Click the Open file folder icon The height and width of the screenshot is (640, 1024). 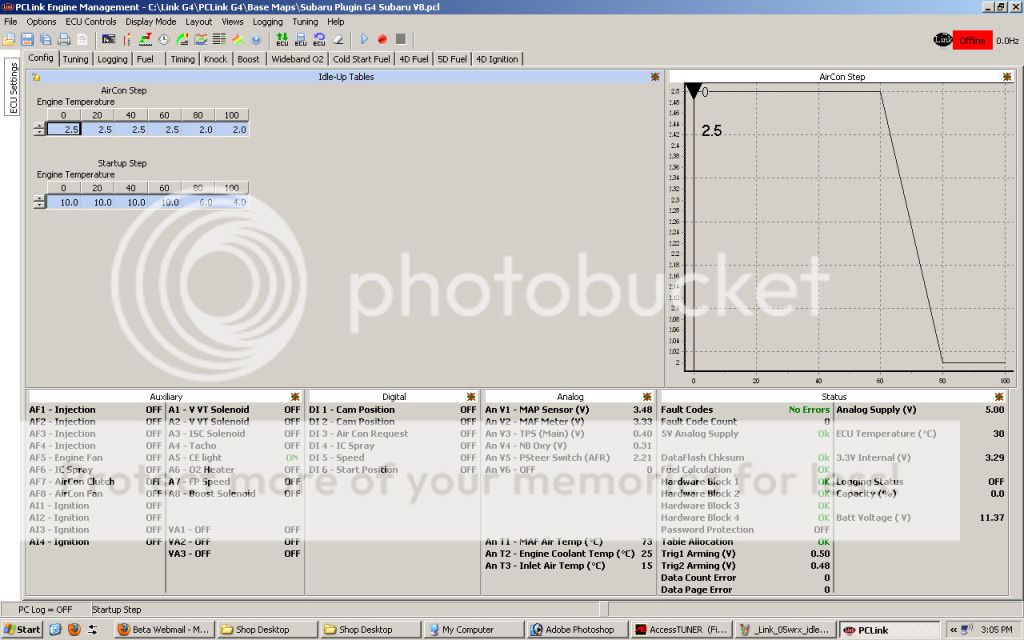[x=9, y=39]
